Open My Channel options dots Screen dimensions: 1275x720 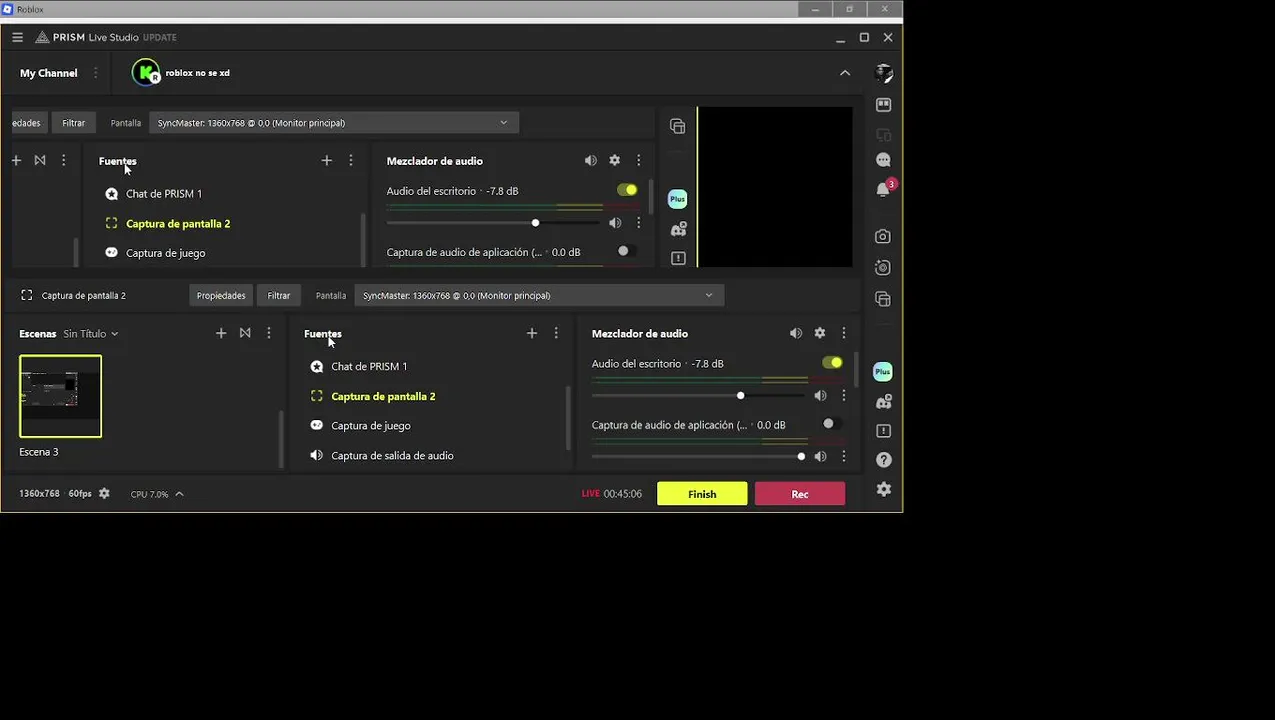point(96,73)
